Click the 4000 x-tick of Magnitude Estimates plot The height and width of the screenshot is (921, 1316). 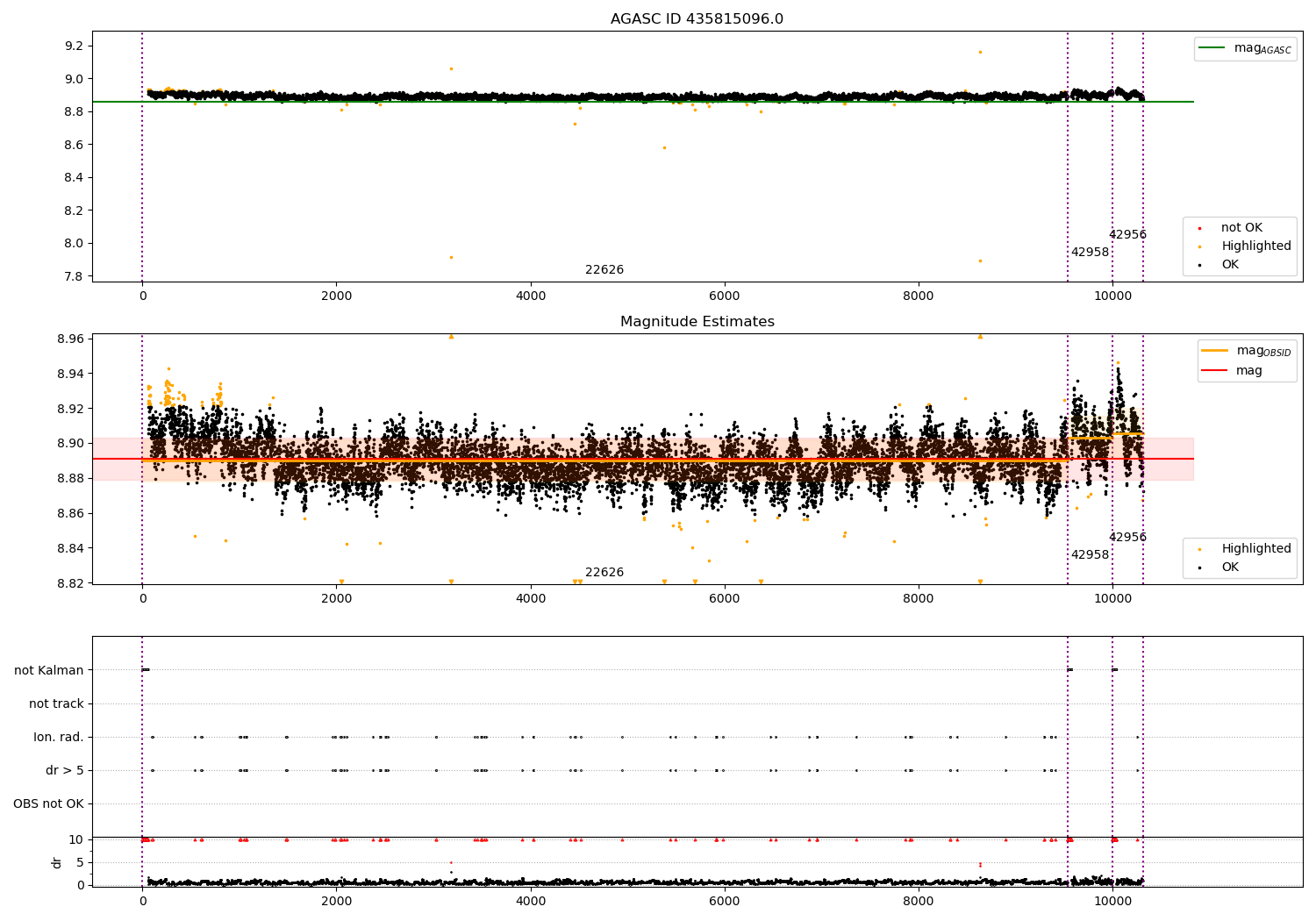[531, 599]
